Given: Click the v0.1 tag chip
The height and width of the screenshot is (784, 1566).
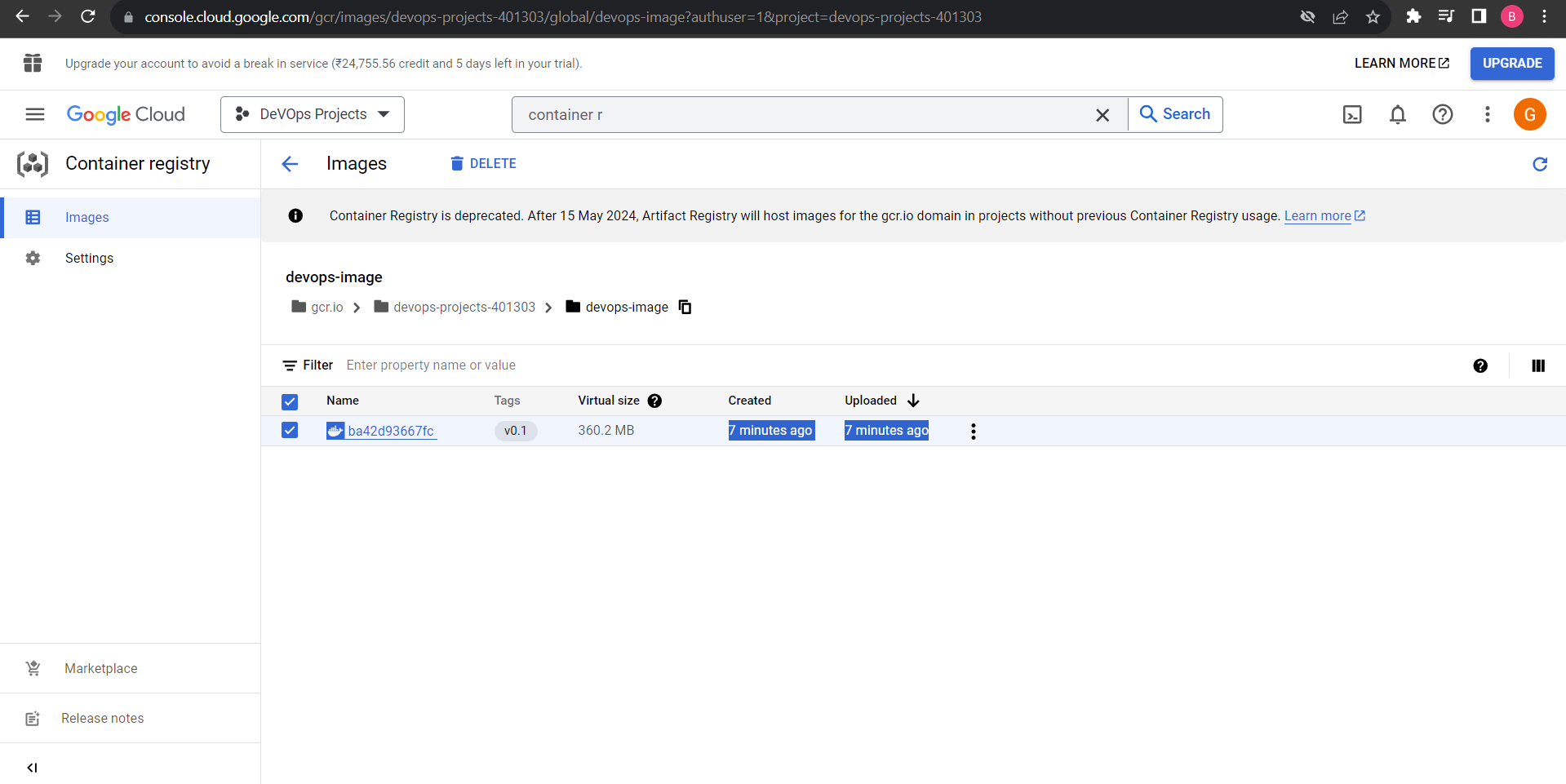Looking at the screenshot, I should pos(516,431).
